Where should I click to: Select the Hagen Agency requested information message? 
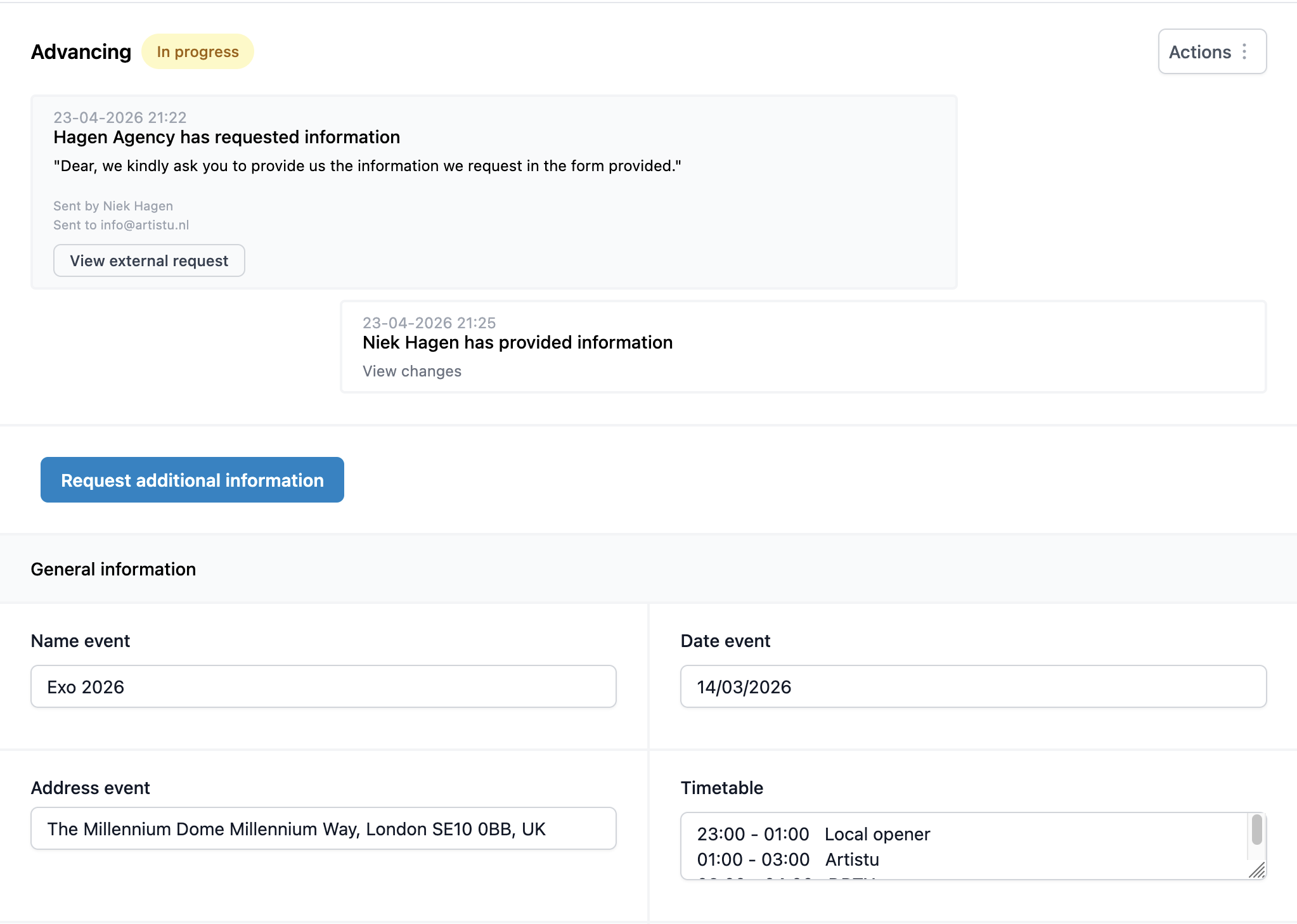pyautogui.click(x=226, y=138)
